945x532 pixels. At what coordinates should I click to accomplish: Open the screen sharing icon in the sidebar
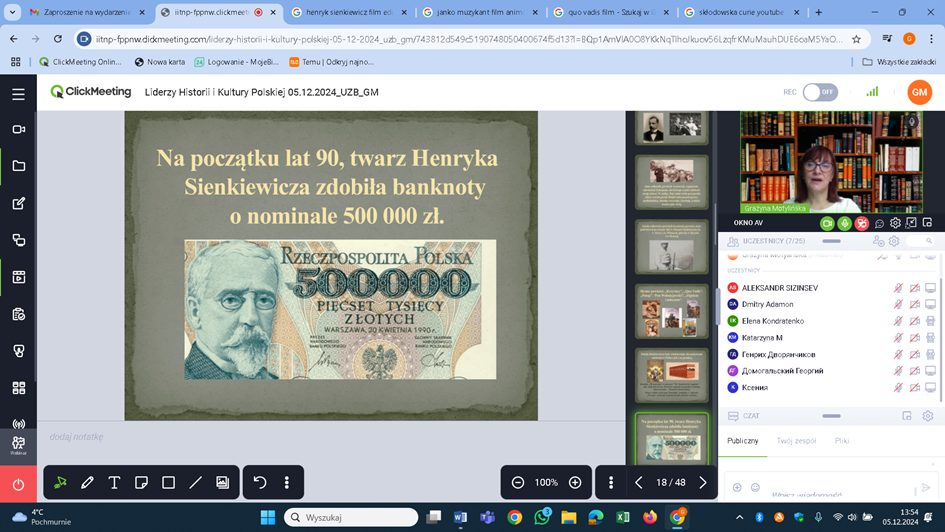point(18,240)
